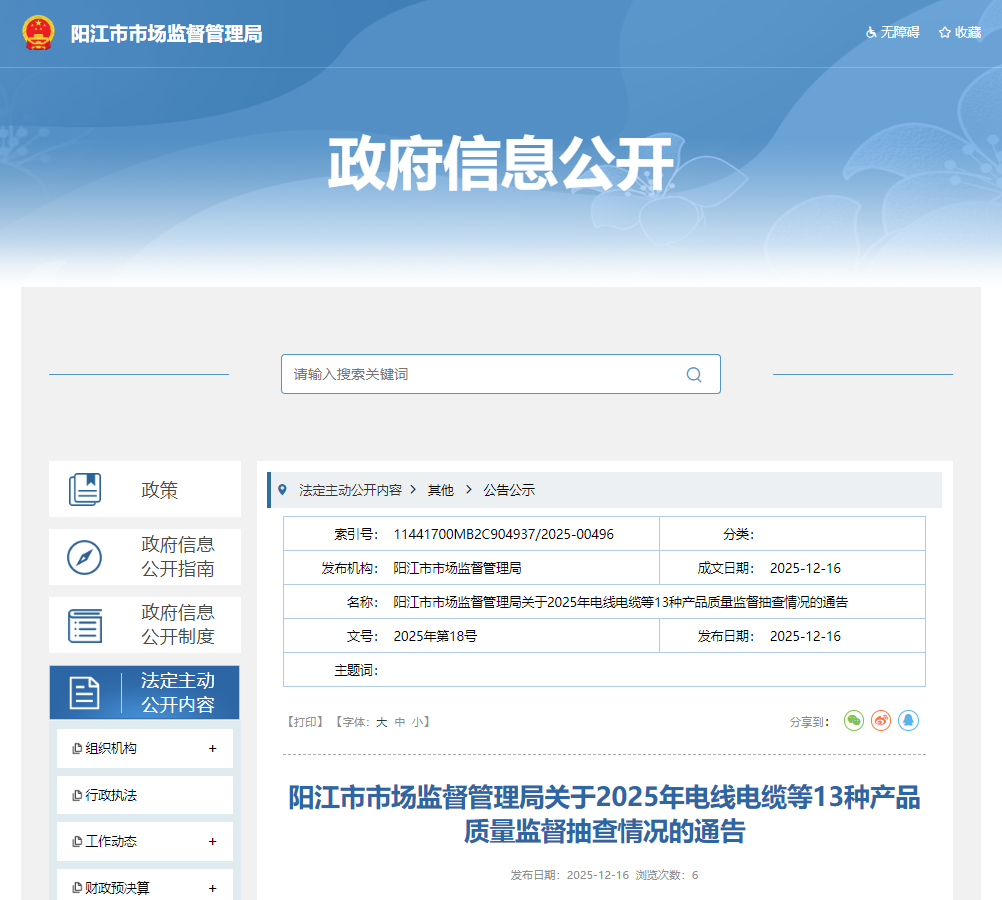1002x900 pixels.
Task: Go to 公告公示 in breadcrumb
Action: point(509,490)
